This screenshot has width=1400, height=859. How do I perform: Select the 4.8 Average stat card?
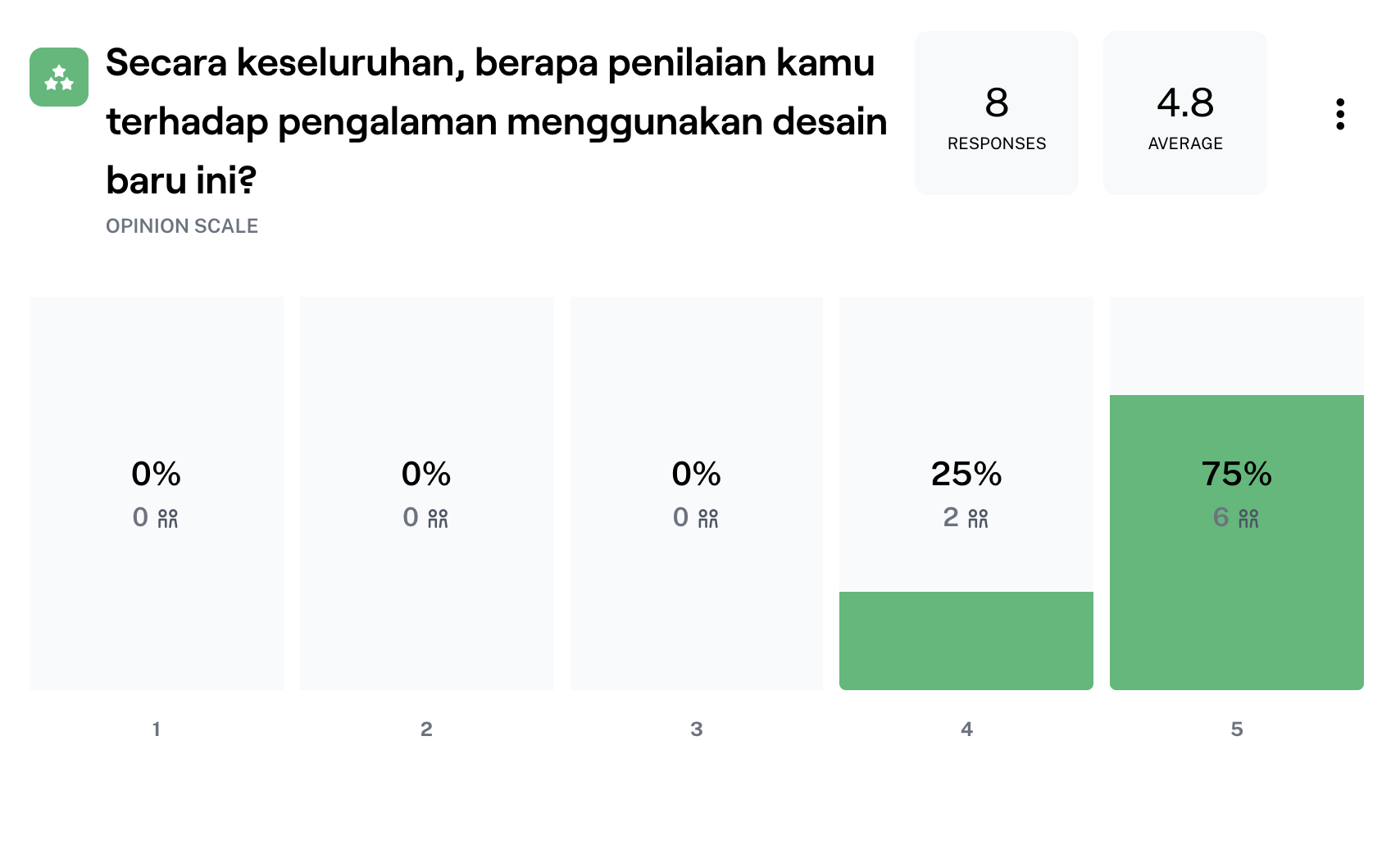point(1185,113)
